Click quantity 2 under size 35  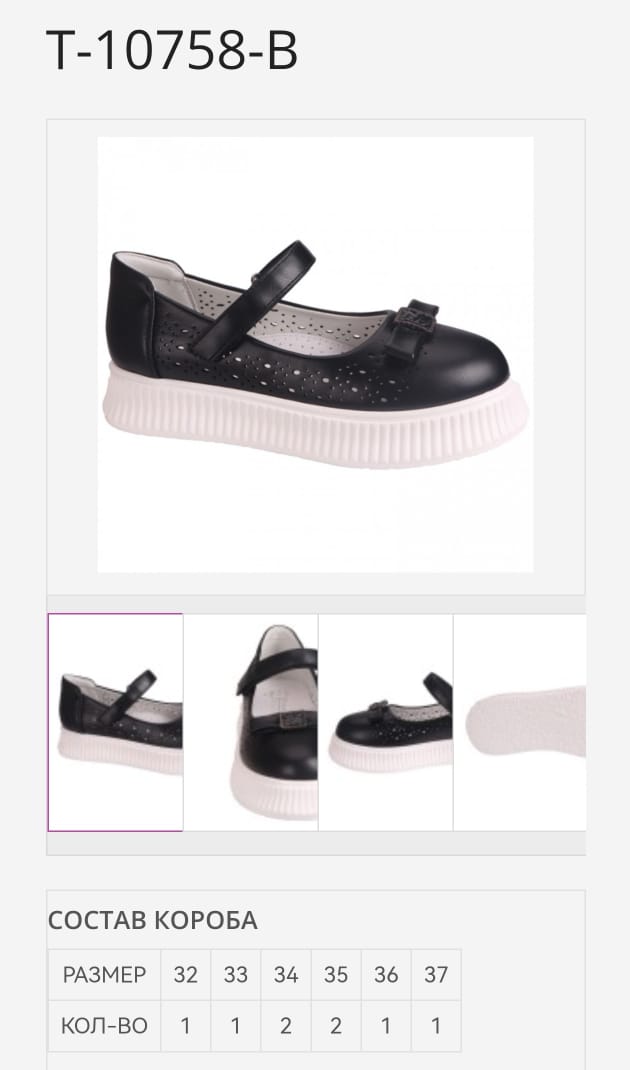click(336, 1026)
